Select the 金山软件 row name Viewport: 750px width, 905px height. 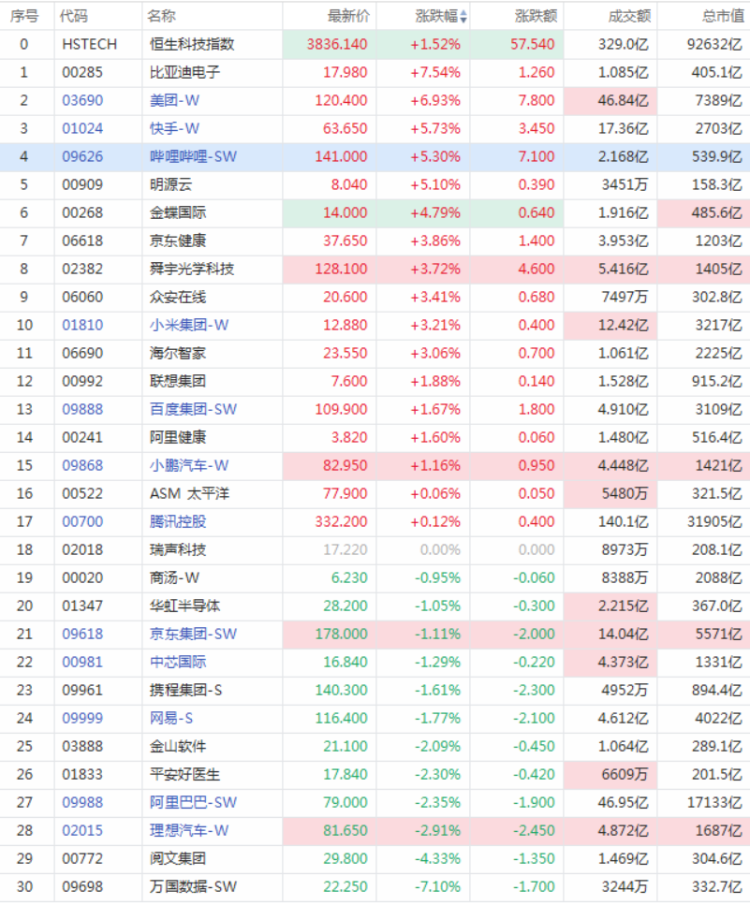pos(178,747)
